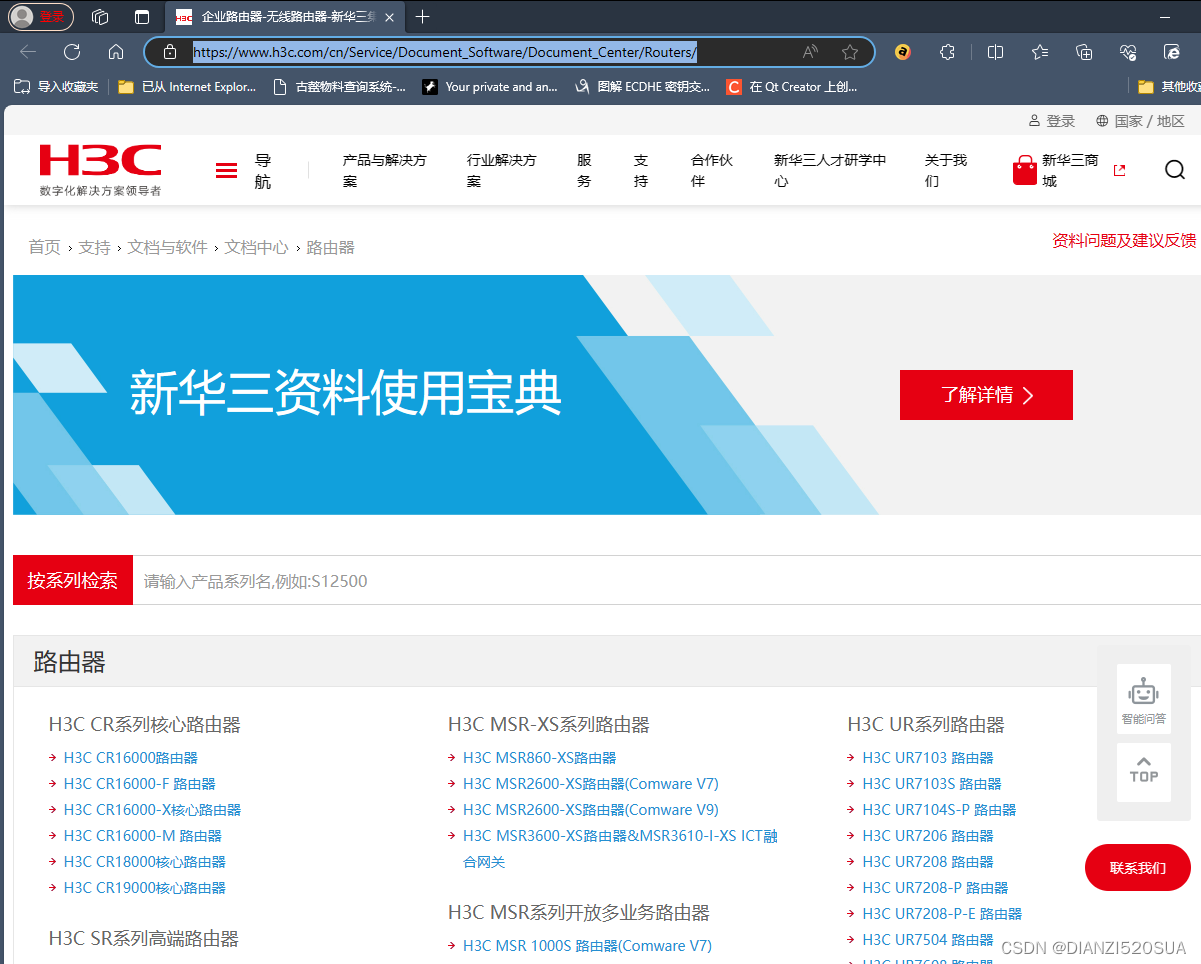Open H3C CR16000路由器 link
Screen dimensions: 1201x964
click(x=131, y=758)
